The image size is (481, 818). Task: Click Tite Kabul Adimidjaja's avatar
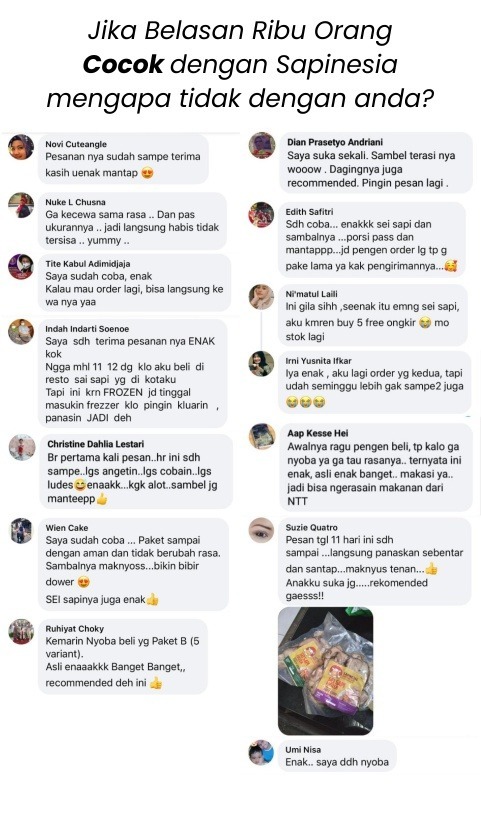(x=21, y=267)
